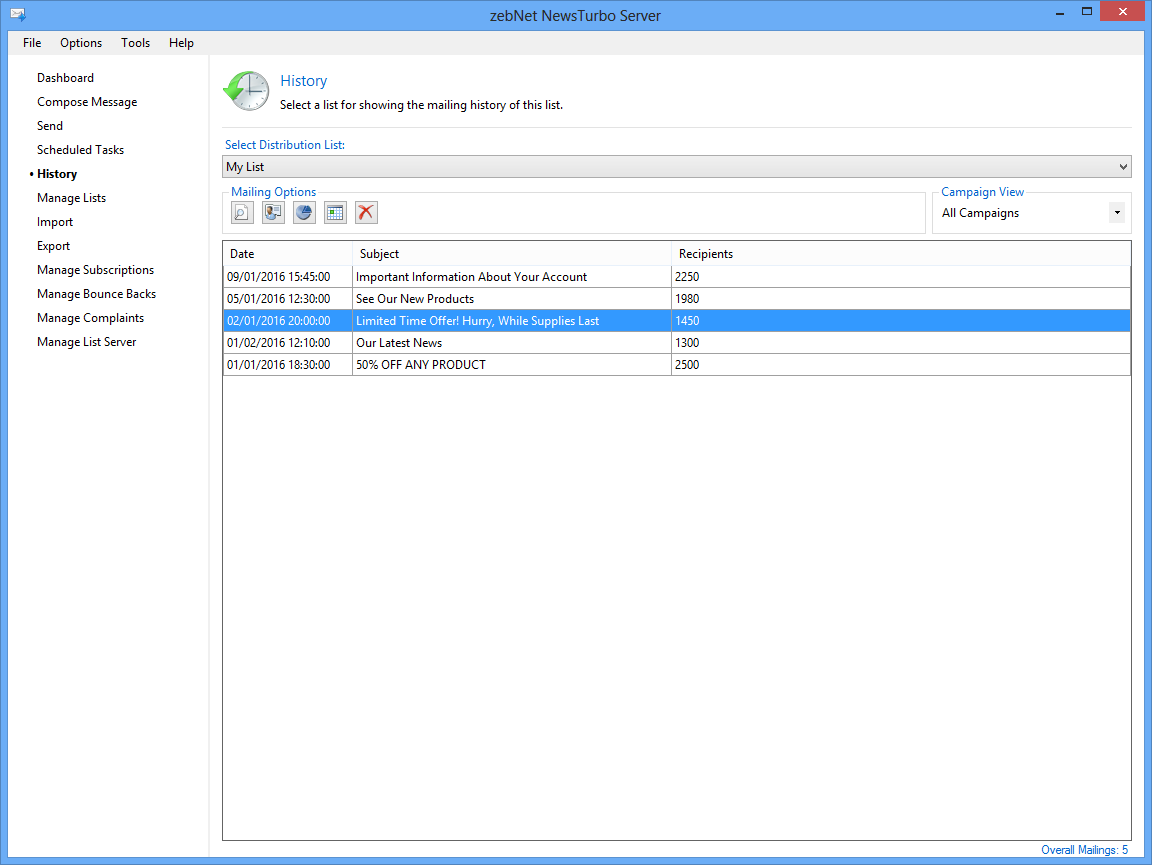Screen dimensions: 1152x865
Task: Click the preview mailing magnifier icon
Action: point(242,212)
